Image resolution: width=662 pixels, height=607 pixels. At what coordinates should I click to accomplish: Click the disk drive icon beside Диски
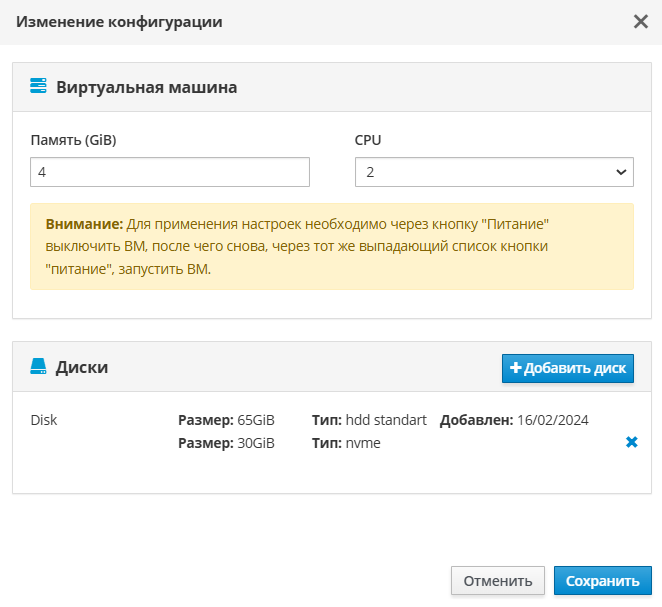(x=39, y=367)
